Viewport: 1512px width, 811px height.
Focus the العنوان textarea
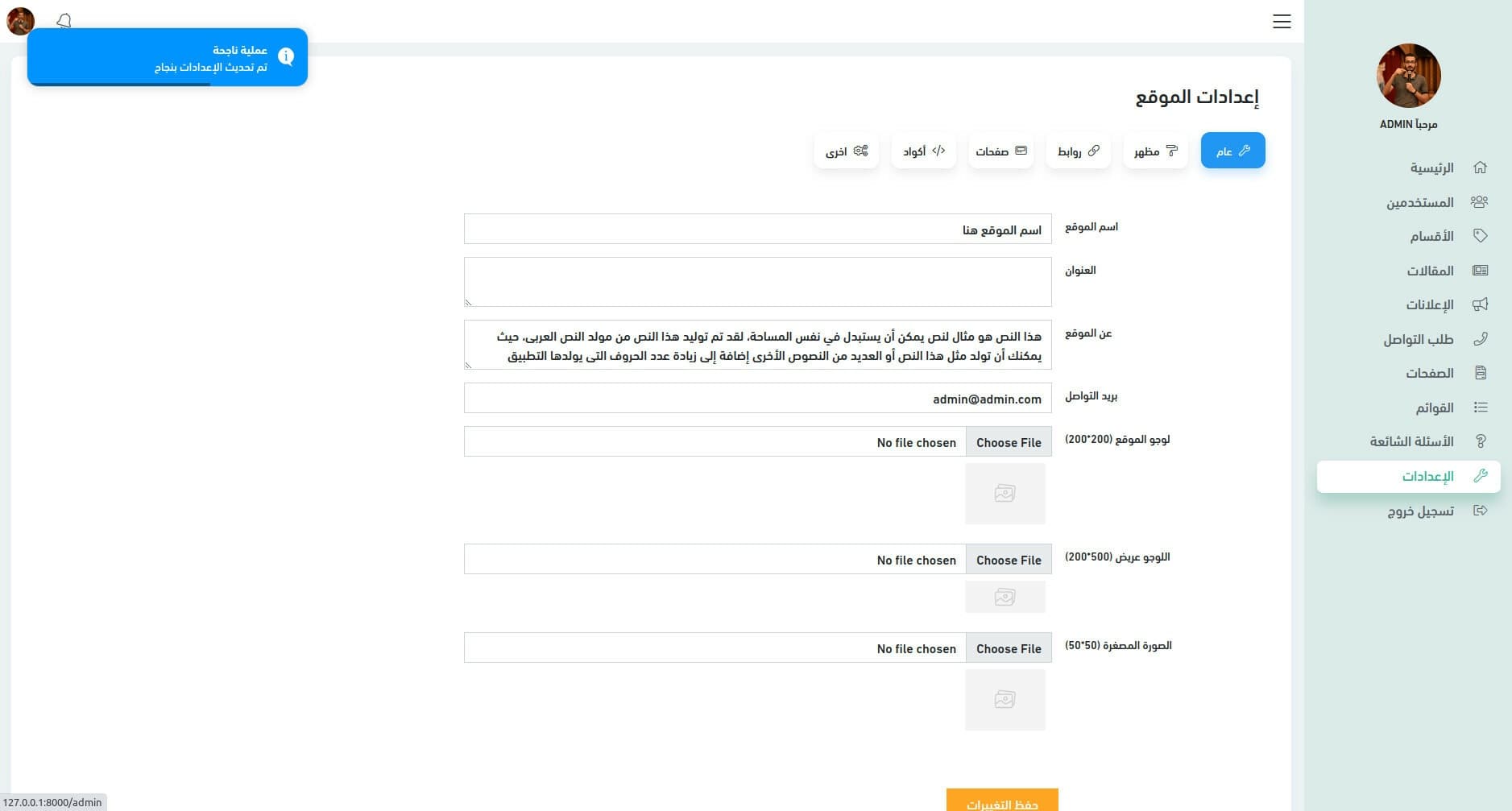pos(757,282)
